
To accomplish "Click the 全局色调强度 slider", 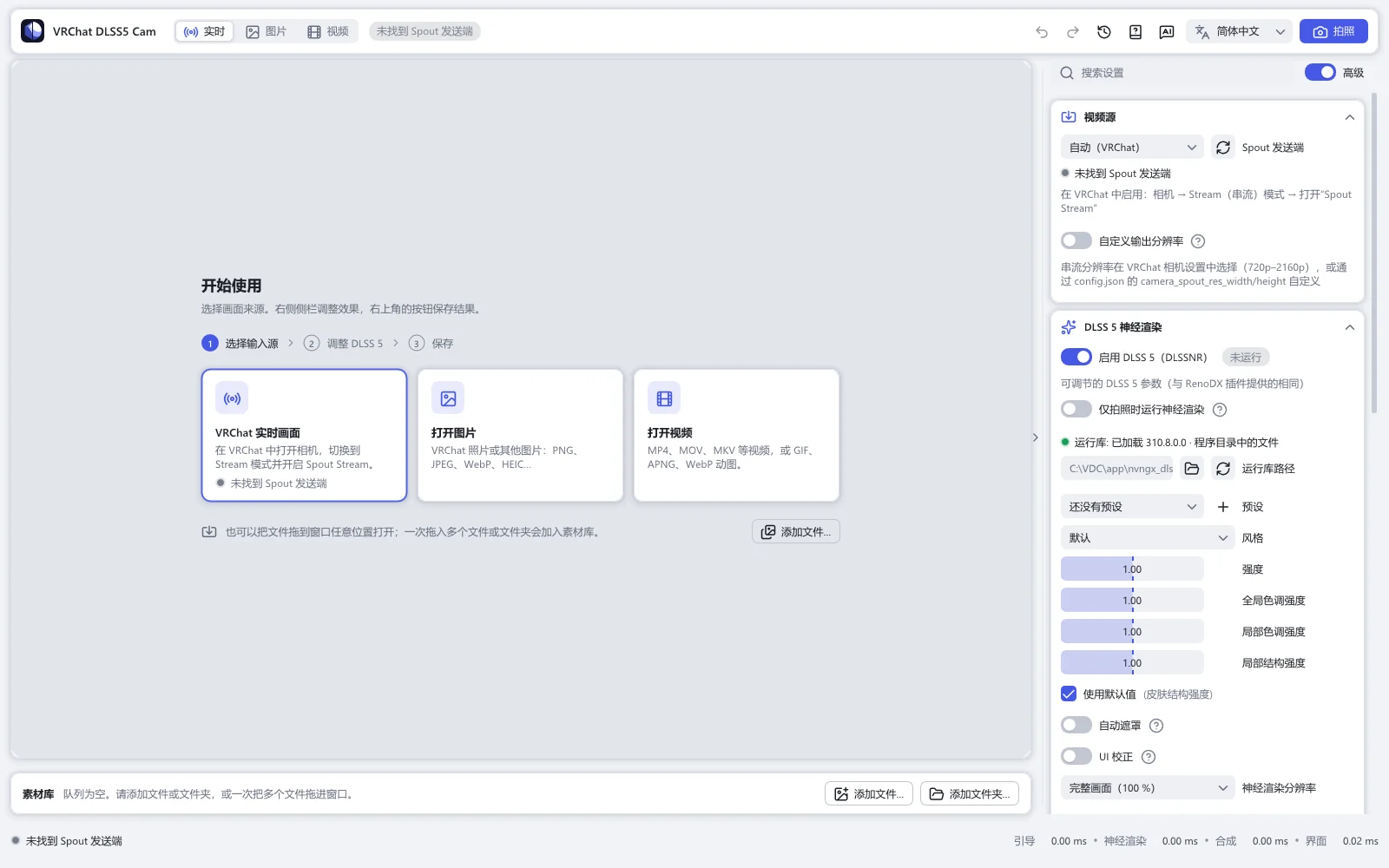I will tap(1132, 601).
